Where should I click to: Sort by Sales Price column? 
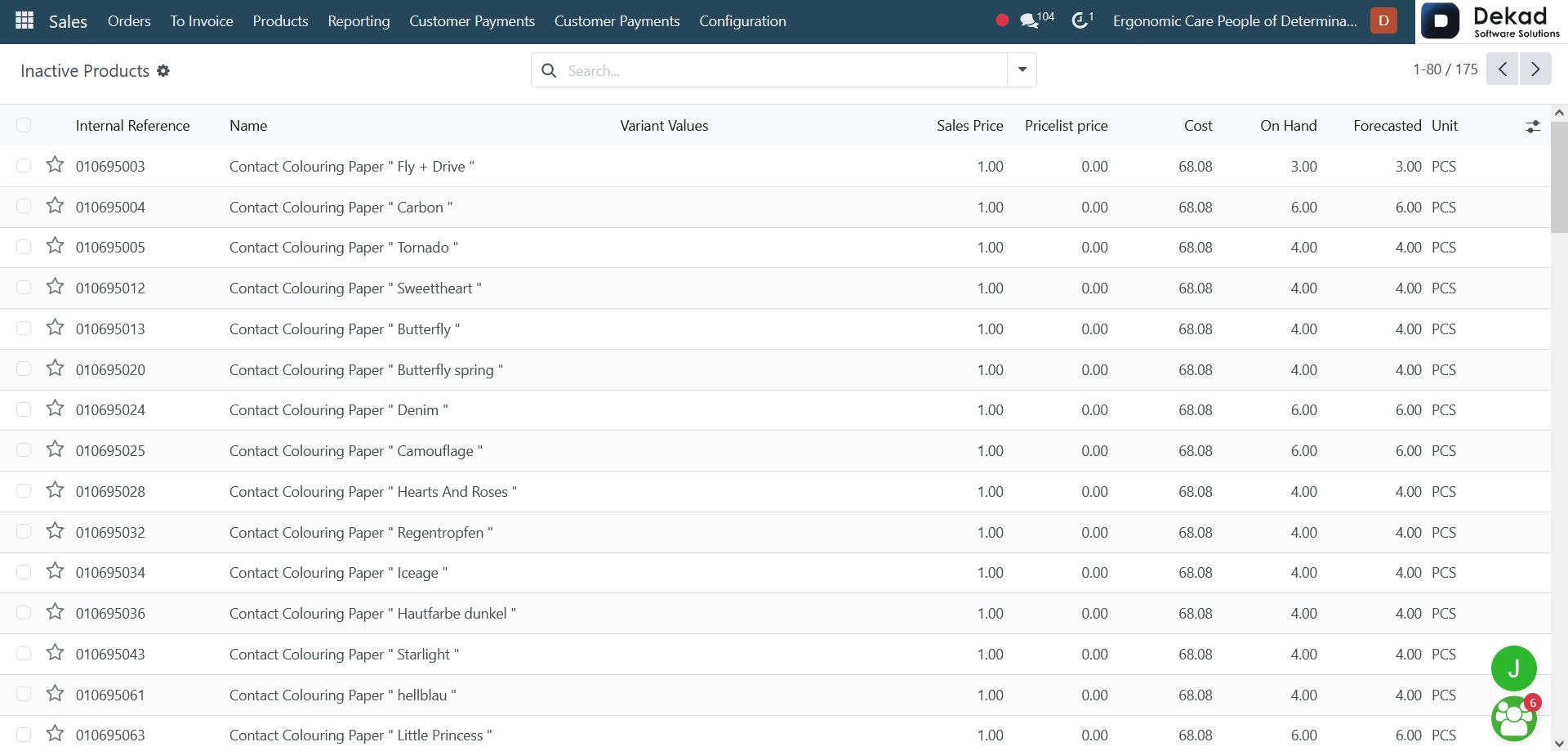click(x=969, y=126)
